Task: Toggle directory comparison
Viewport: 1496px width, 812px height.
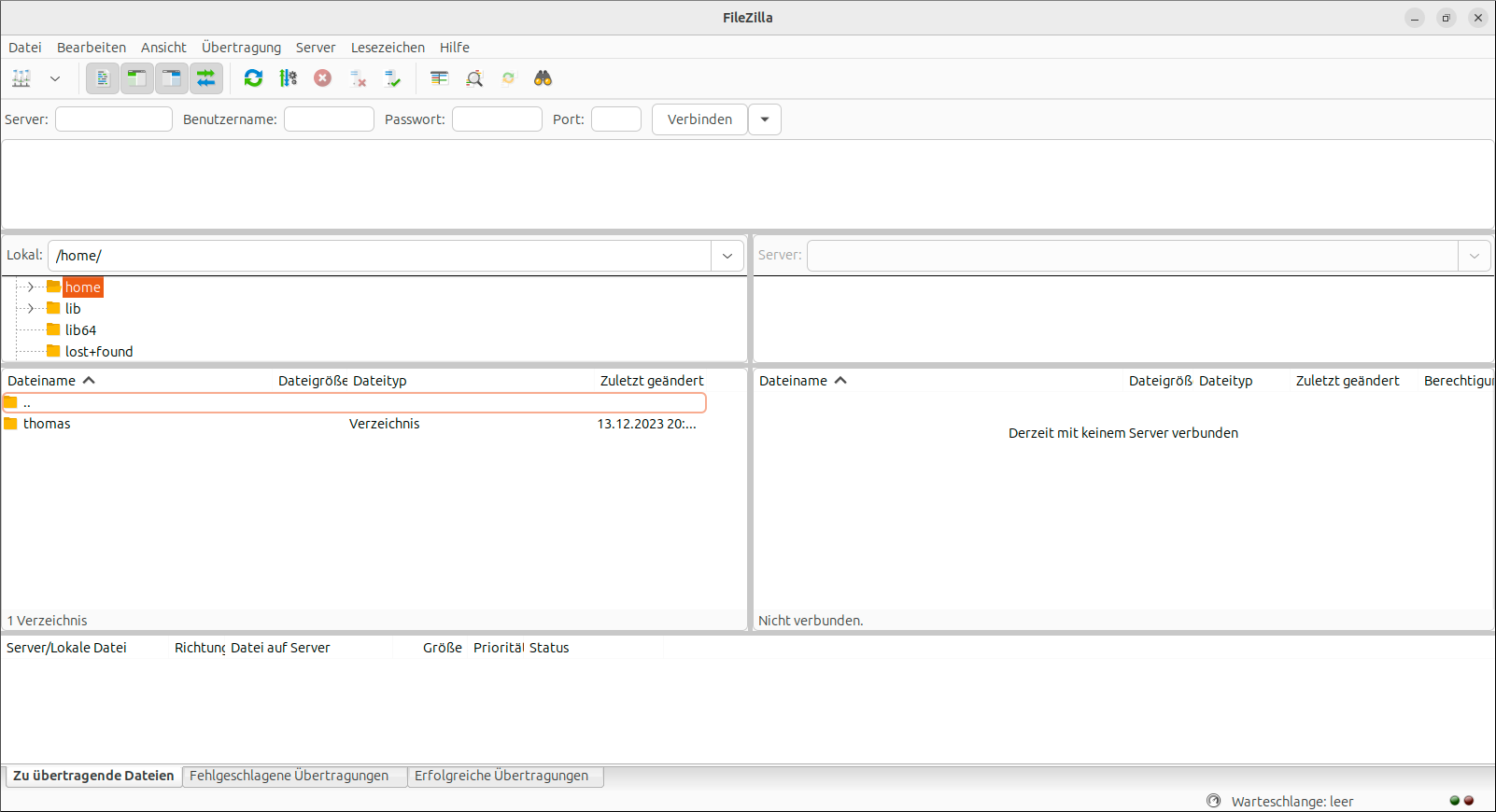Action: [474, 78]
